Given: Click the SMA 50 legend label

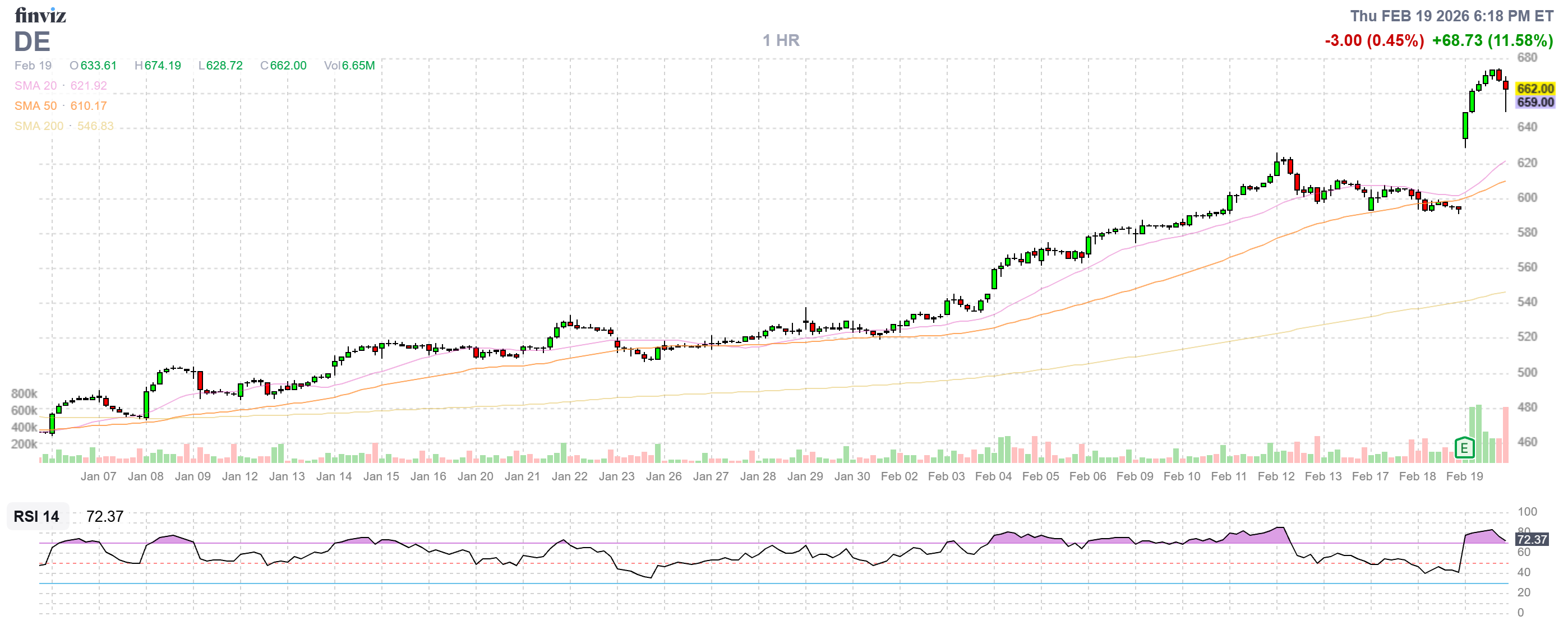Looking at the screenshot, I should (x=35, y=106).
